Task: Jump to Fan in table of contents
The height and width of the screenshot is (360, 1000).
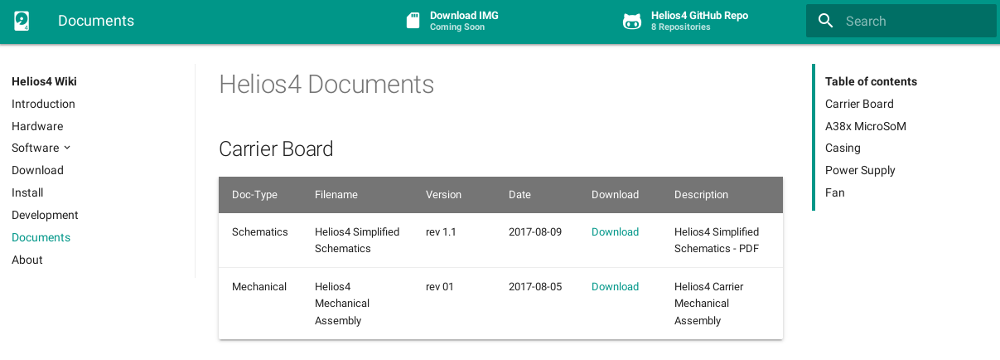Action: click(835, 193)
